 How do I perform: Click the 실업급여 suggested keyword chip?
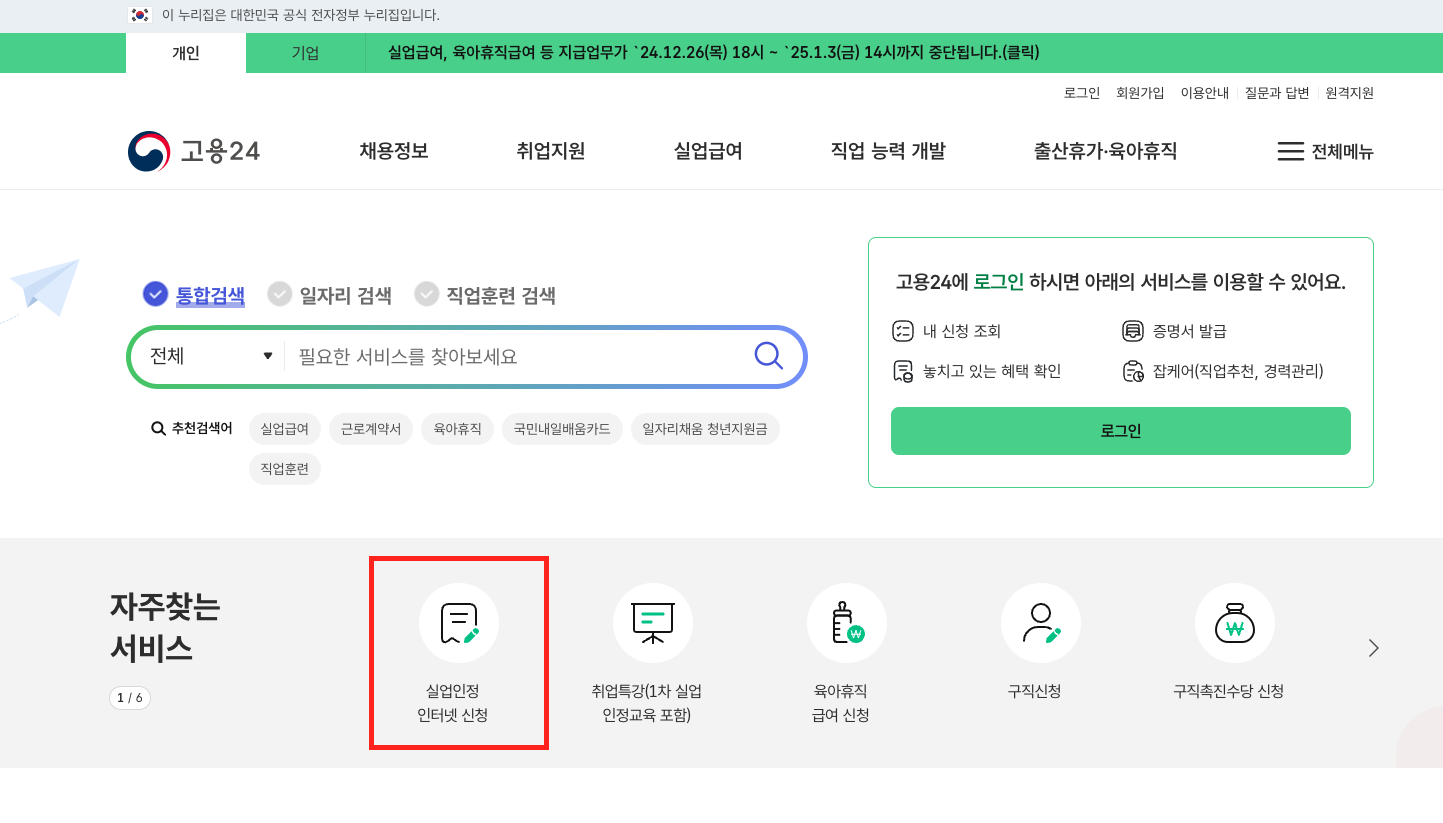(285, 429)
